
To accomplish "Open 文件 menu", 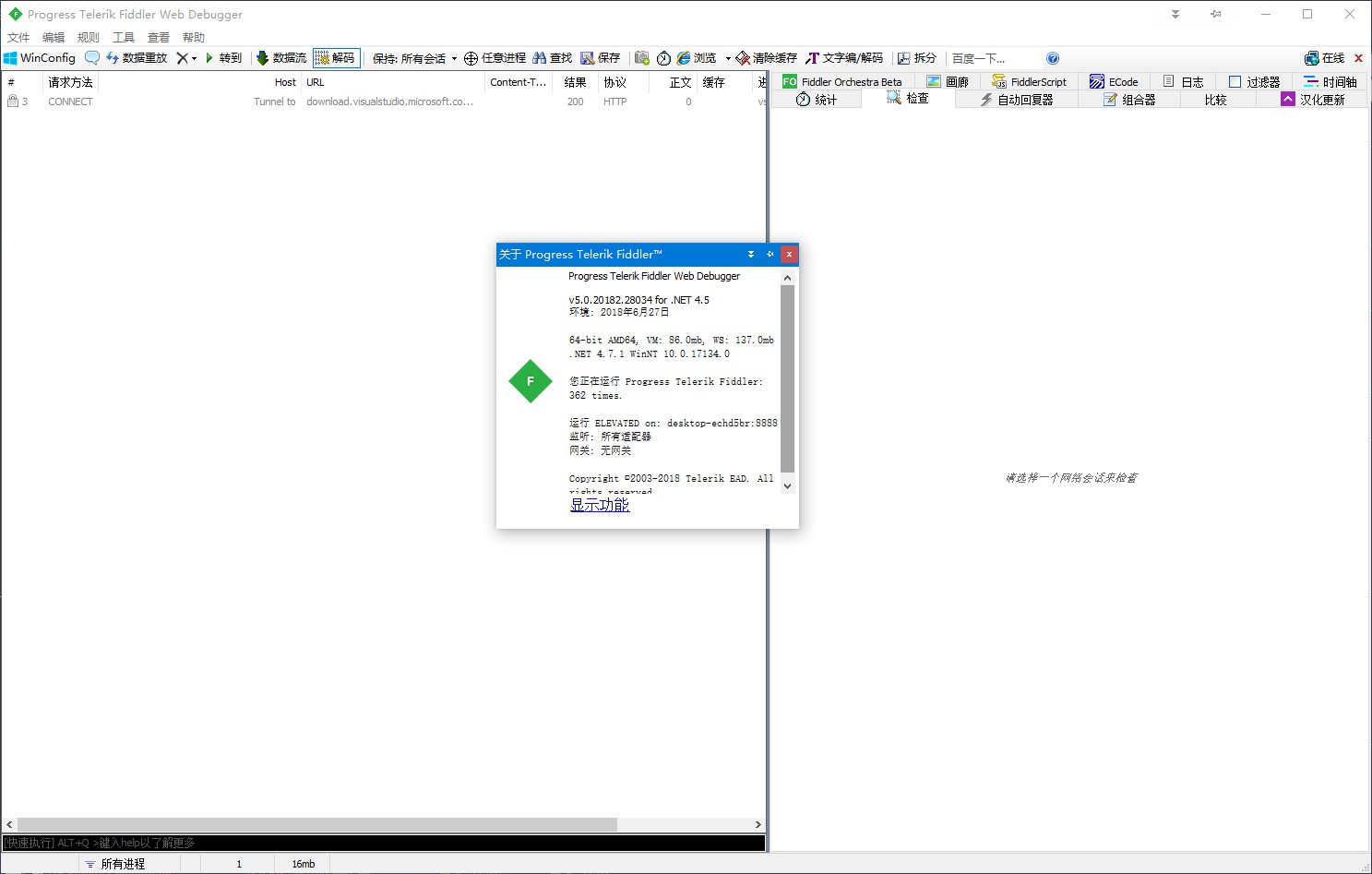I will tap(18, 38).
